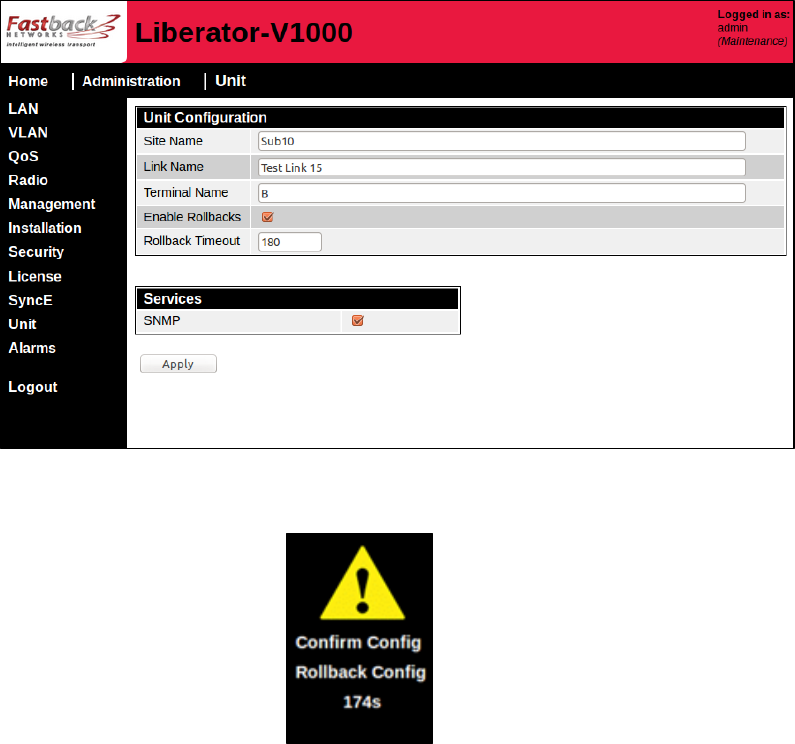
Task: Go to the Installation page
Action: [45, 228]
